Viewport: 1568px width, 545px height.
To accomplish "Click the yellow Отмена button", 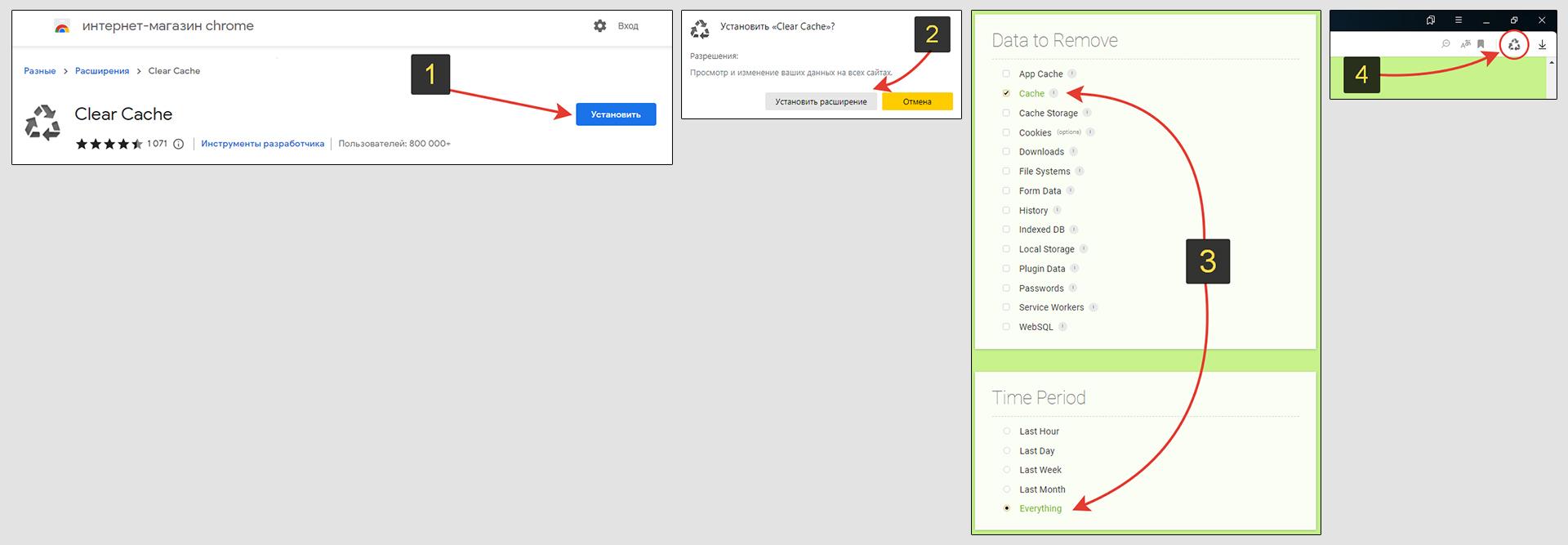I will (917, 101).
